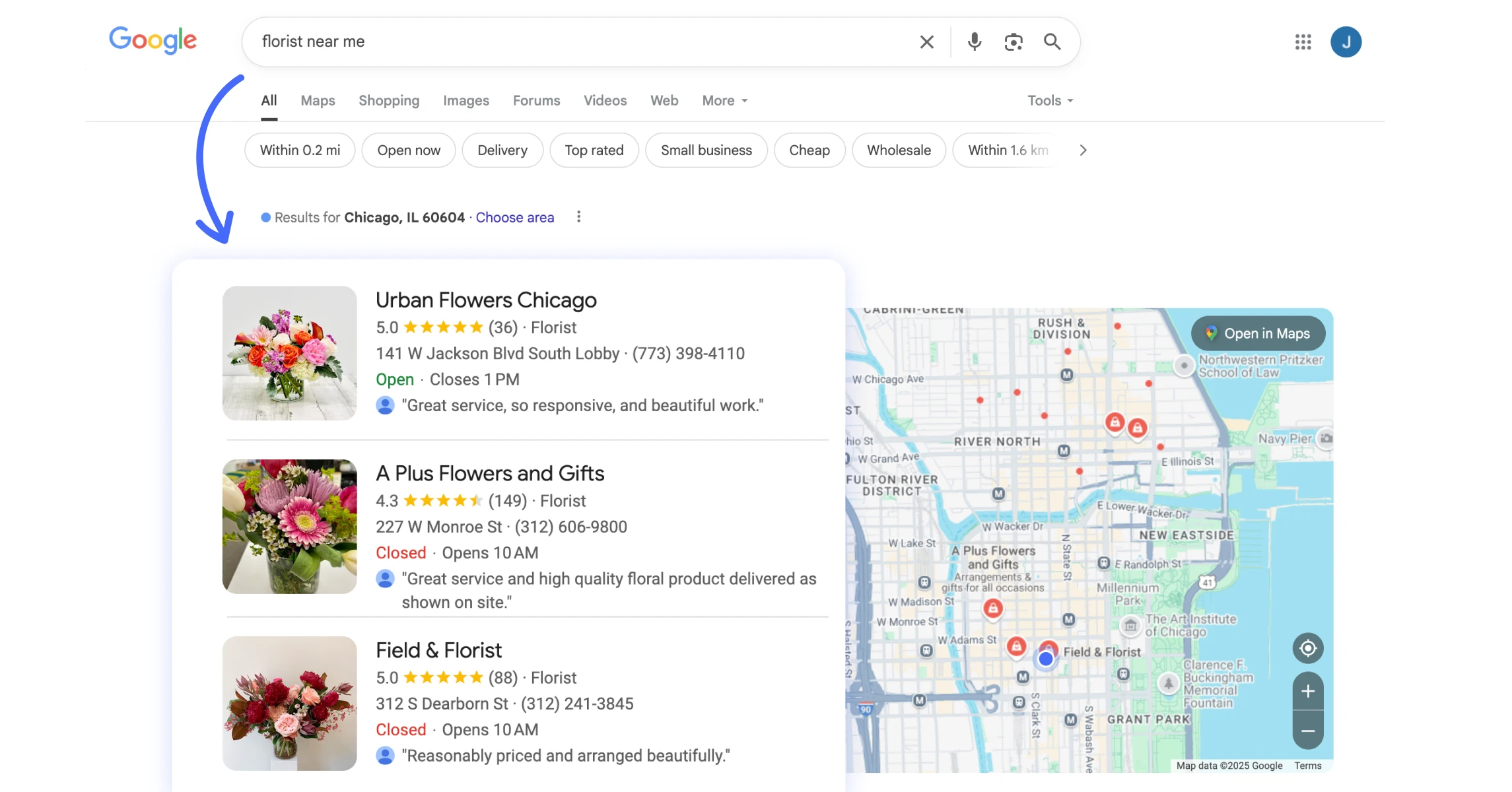Enable the Open now filter
This screenshot has height=792, width=1512.
point(408,150)
